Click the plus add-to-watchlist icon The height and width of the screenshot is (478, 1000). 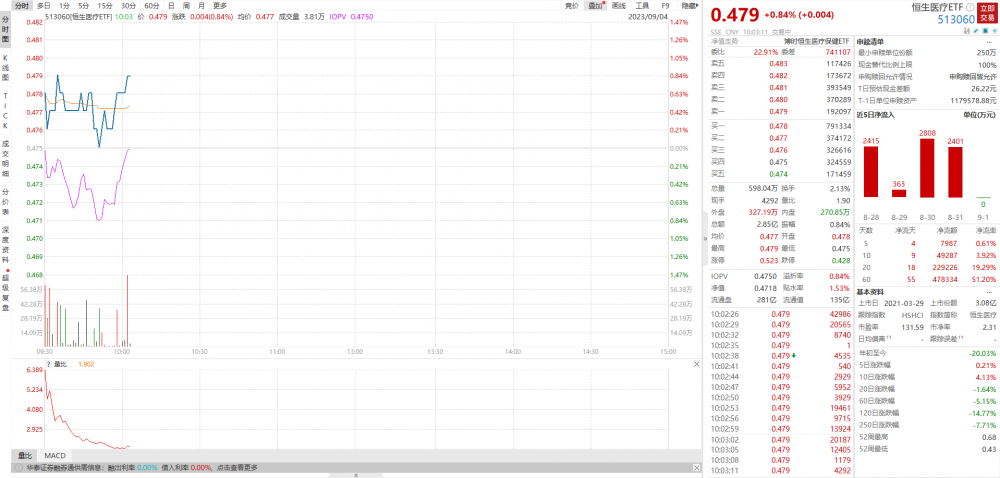[x=993, y=31]
